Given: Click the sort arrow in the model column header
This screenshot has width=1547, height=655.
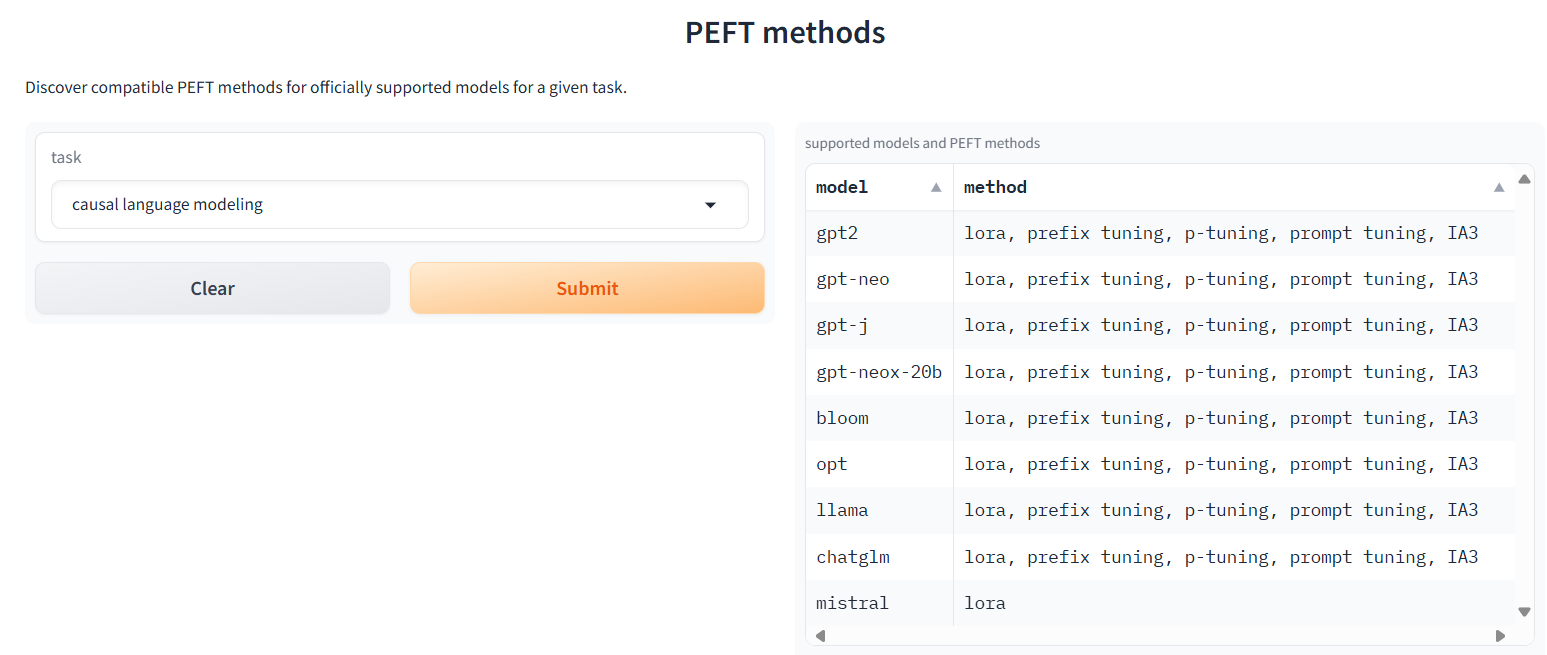Looking at the screenshot, I should tap(936, 187).
